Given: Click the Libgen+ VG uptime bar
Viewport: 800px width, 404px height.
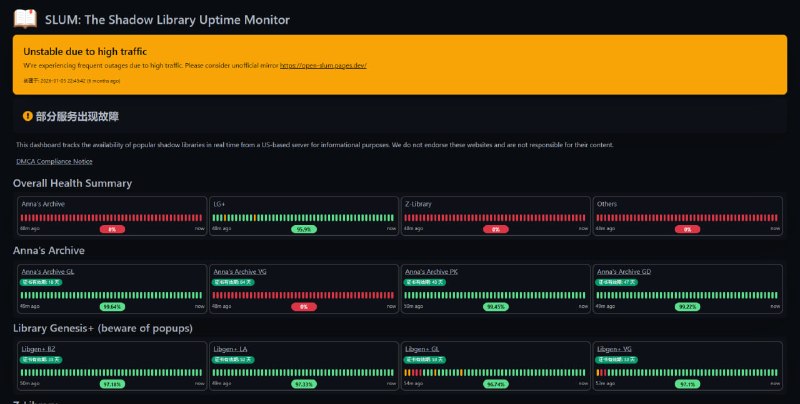Looking at the screenshot, I should tap(687, 373).
